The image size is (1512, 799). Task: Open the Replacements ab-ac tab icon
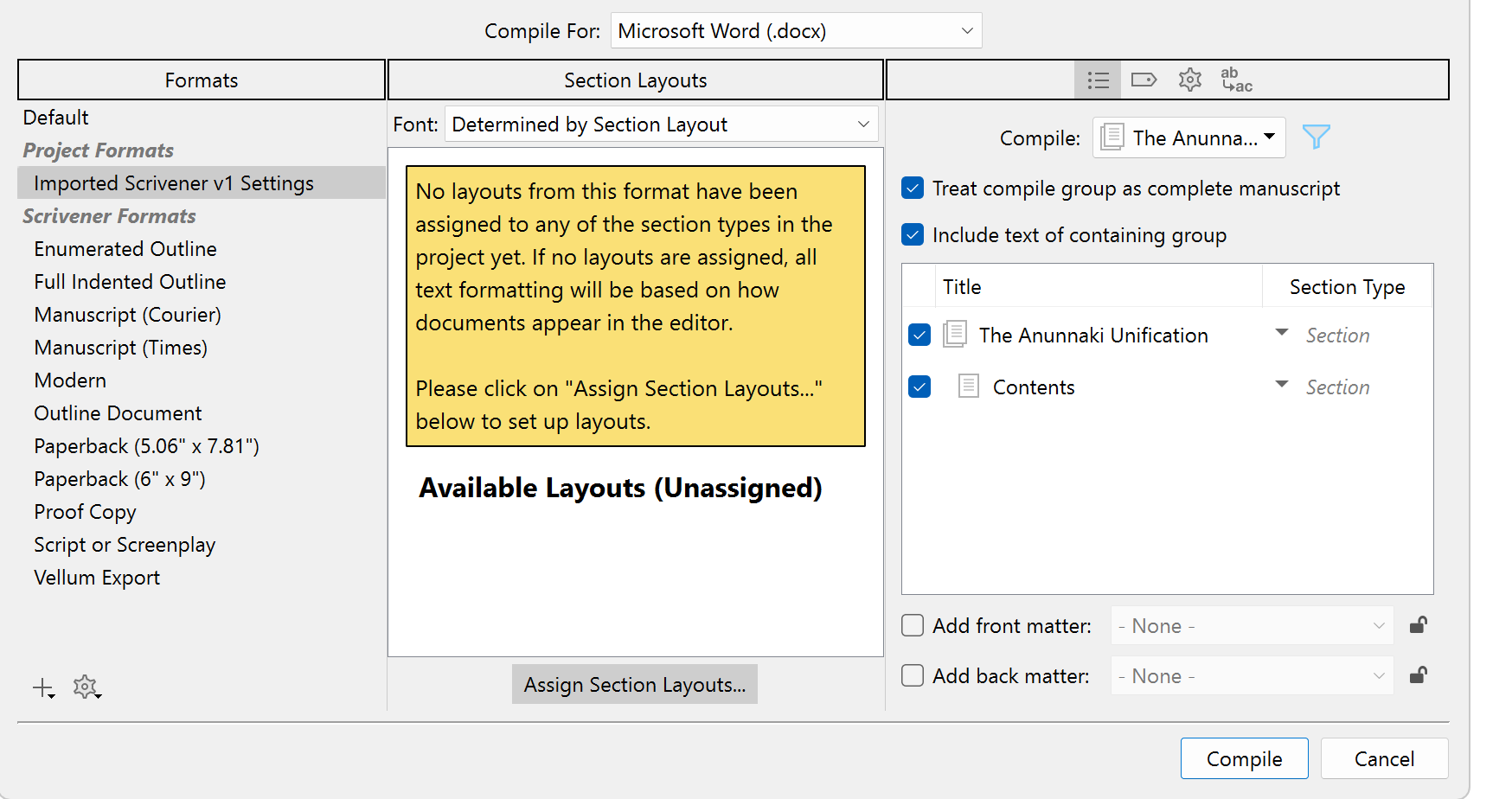[x=1237, y=80]
